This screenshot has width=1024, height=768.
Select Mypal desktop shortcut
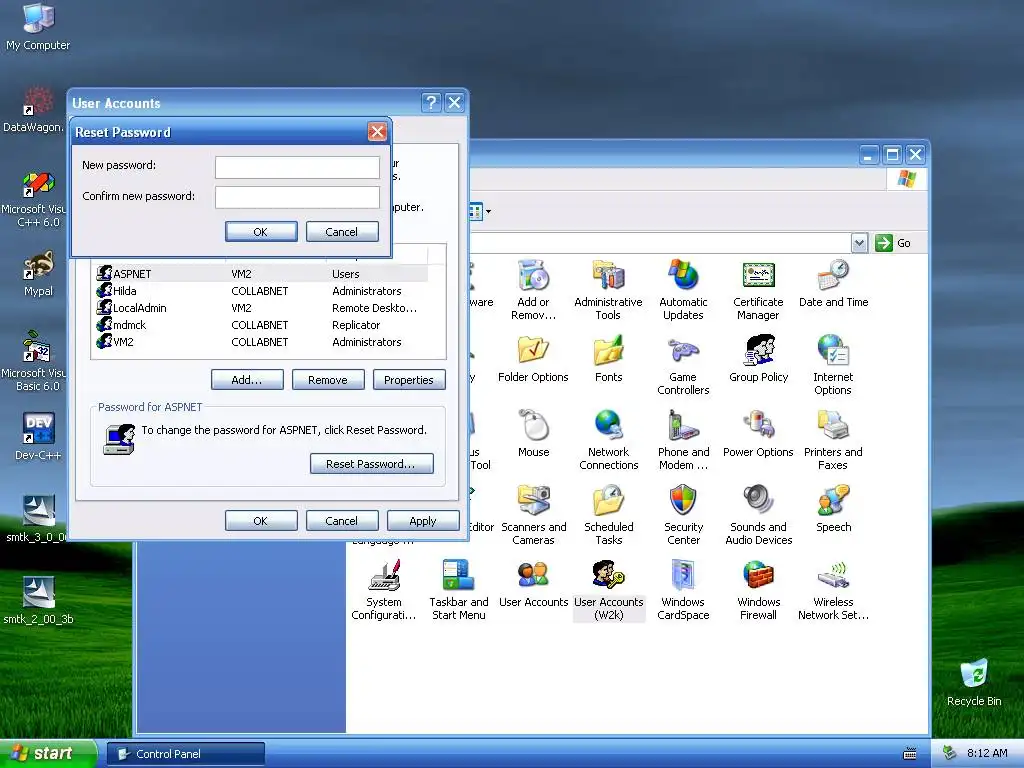(x=38, y=273)
